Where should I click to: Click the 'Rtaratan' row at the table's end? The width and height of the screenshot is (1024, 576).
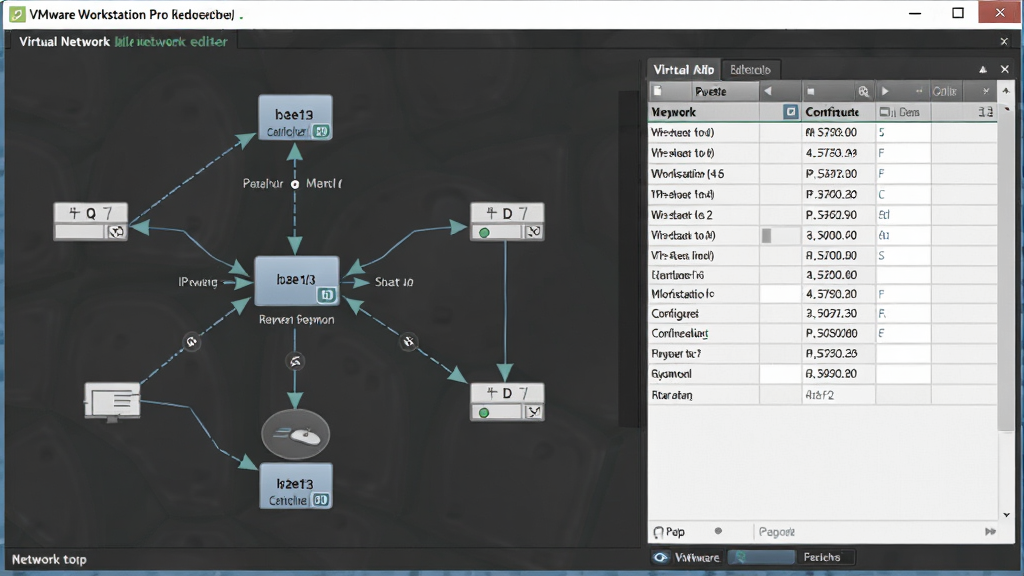823,394
